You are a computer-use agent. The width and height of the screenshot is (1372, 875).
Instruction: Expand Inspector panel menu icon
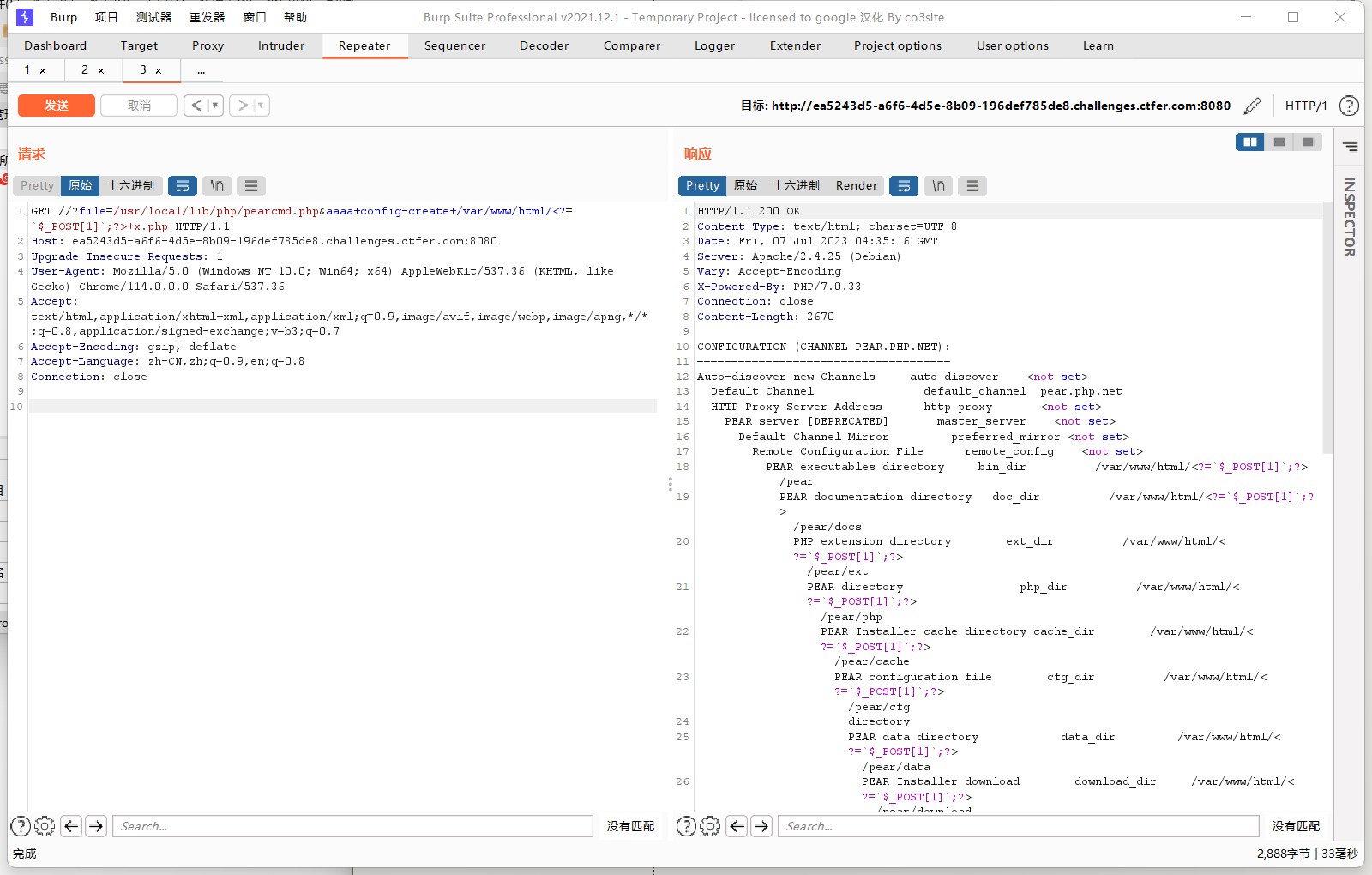pos(1351,147)
